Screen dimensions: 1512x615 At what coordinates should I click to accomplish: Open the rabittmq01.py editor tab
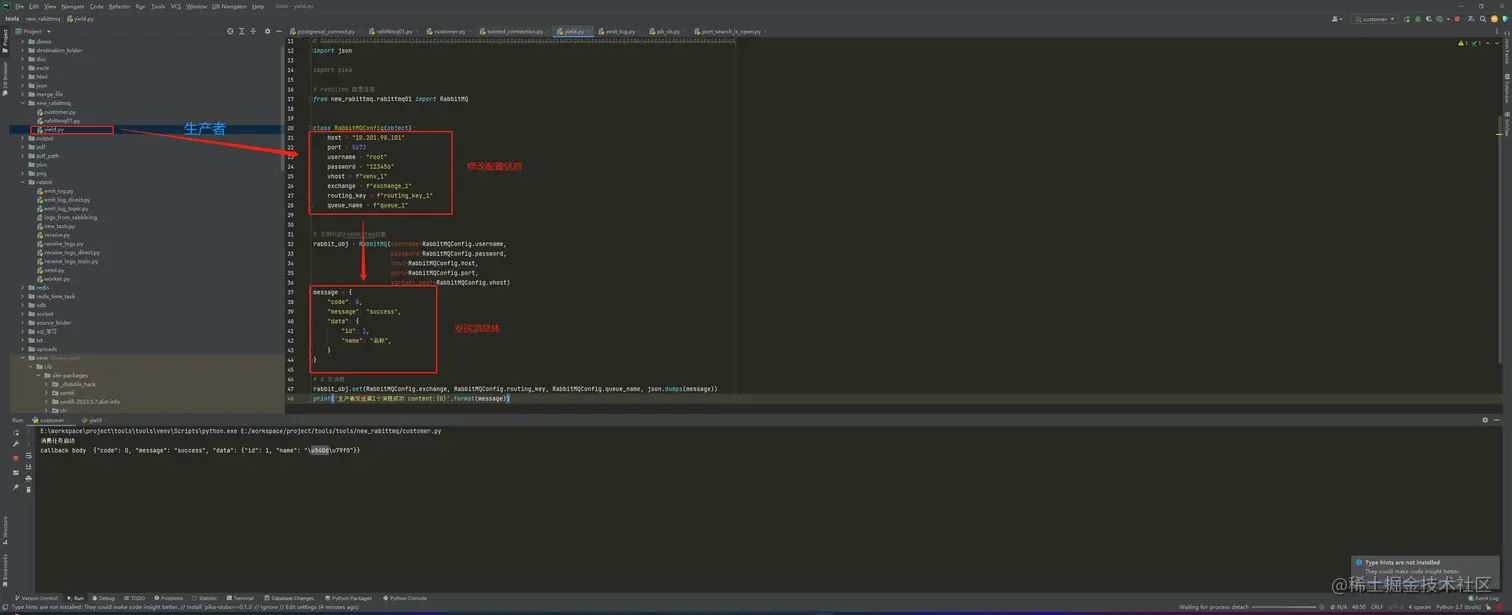tap(394, 31)
